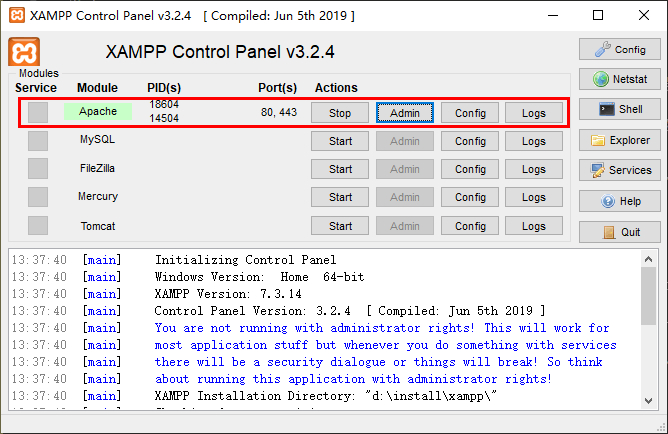Viewport: 668px width, 434px height.
Task: Open Shell terminal icon button
Action: (619, 109)
